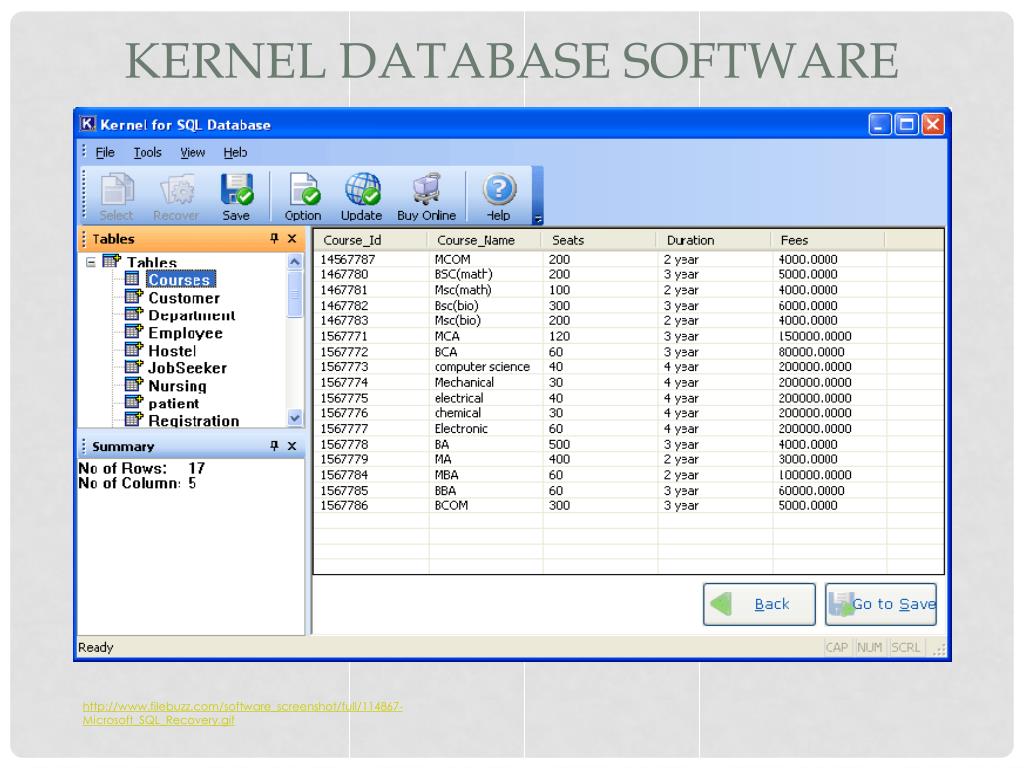
Task: Click the Mechanical course cell
Action: pyautogui.click(x=464, y=383)
